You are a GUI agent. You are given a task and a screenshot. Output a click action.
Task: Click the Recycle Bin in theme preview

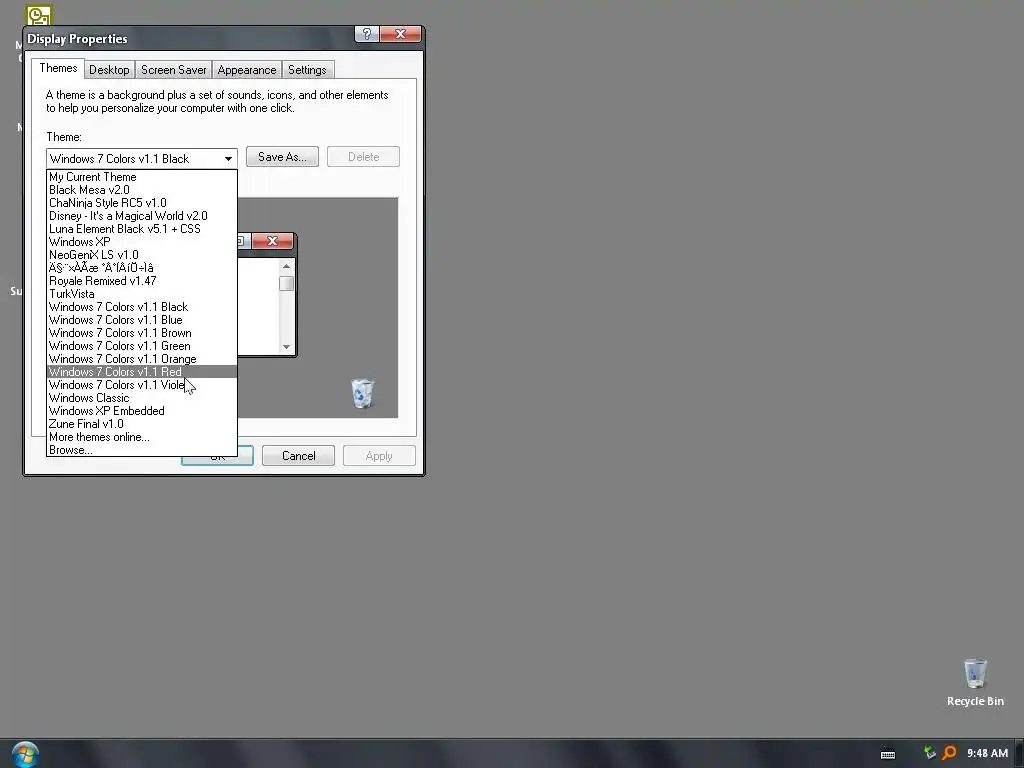click(362, 394)
